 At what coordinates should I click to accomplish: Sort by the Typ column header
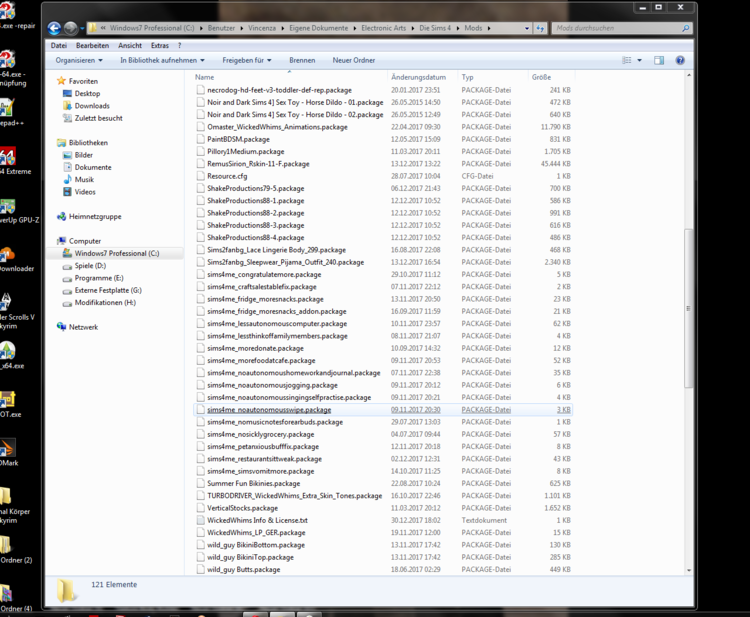click(x=493, y=77)
